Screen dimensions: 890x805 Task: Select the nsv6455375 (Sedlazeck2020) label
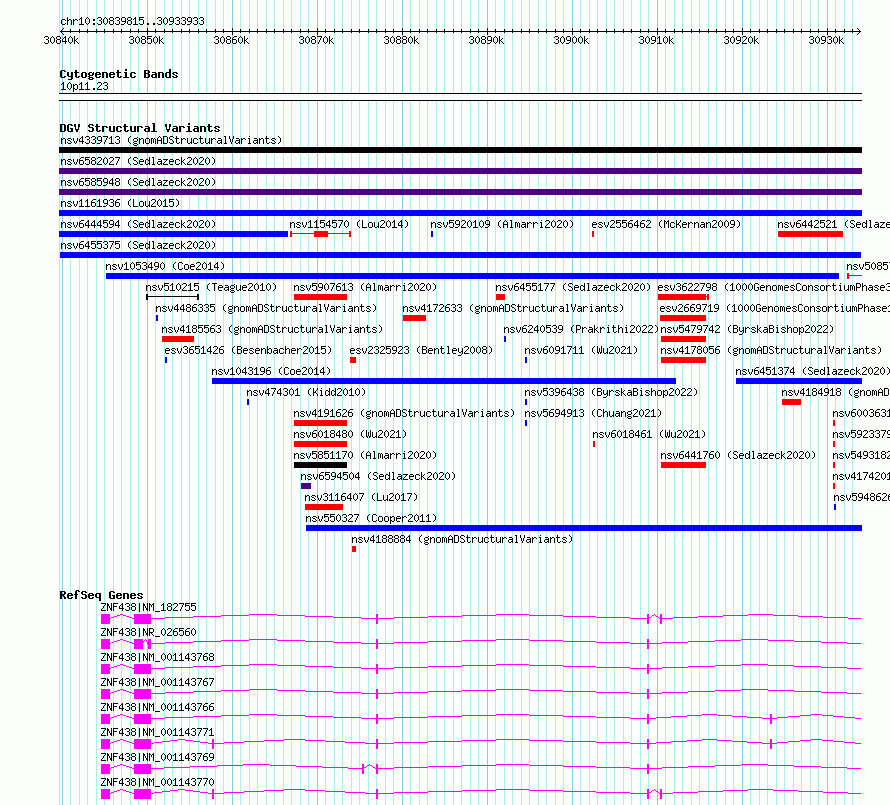tap(138, 245)
